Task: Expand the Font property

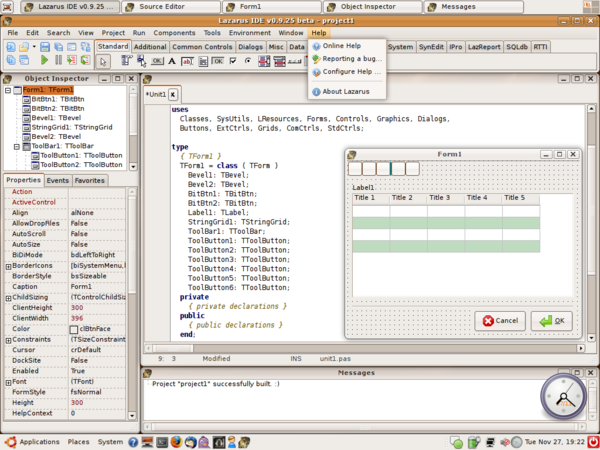Action: tap(8, 382)
